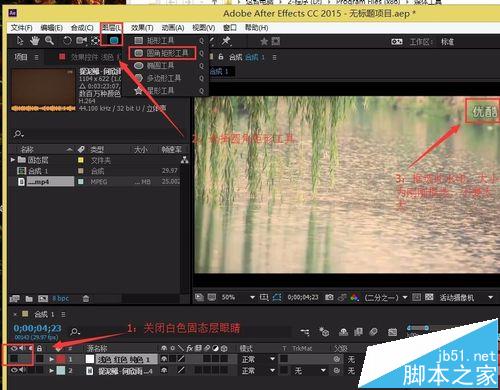
Task: Open the (二分之一) resolution dropdown
Action: (386, 297)
